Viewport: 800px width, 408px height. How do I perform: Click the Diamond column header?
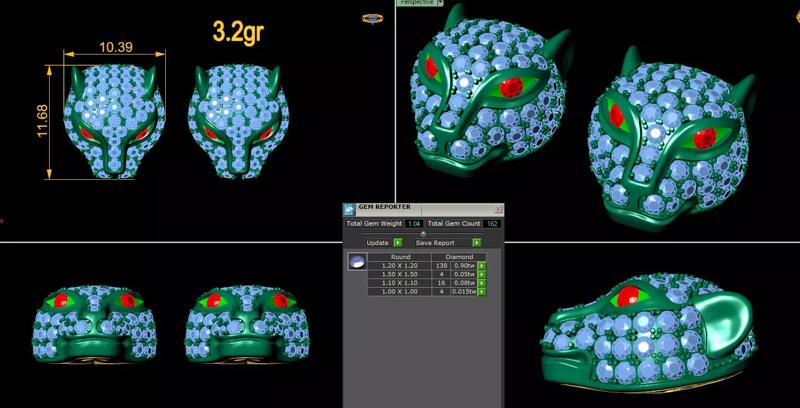pyautogui.click(x=459, y=257)
